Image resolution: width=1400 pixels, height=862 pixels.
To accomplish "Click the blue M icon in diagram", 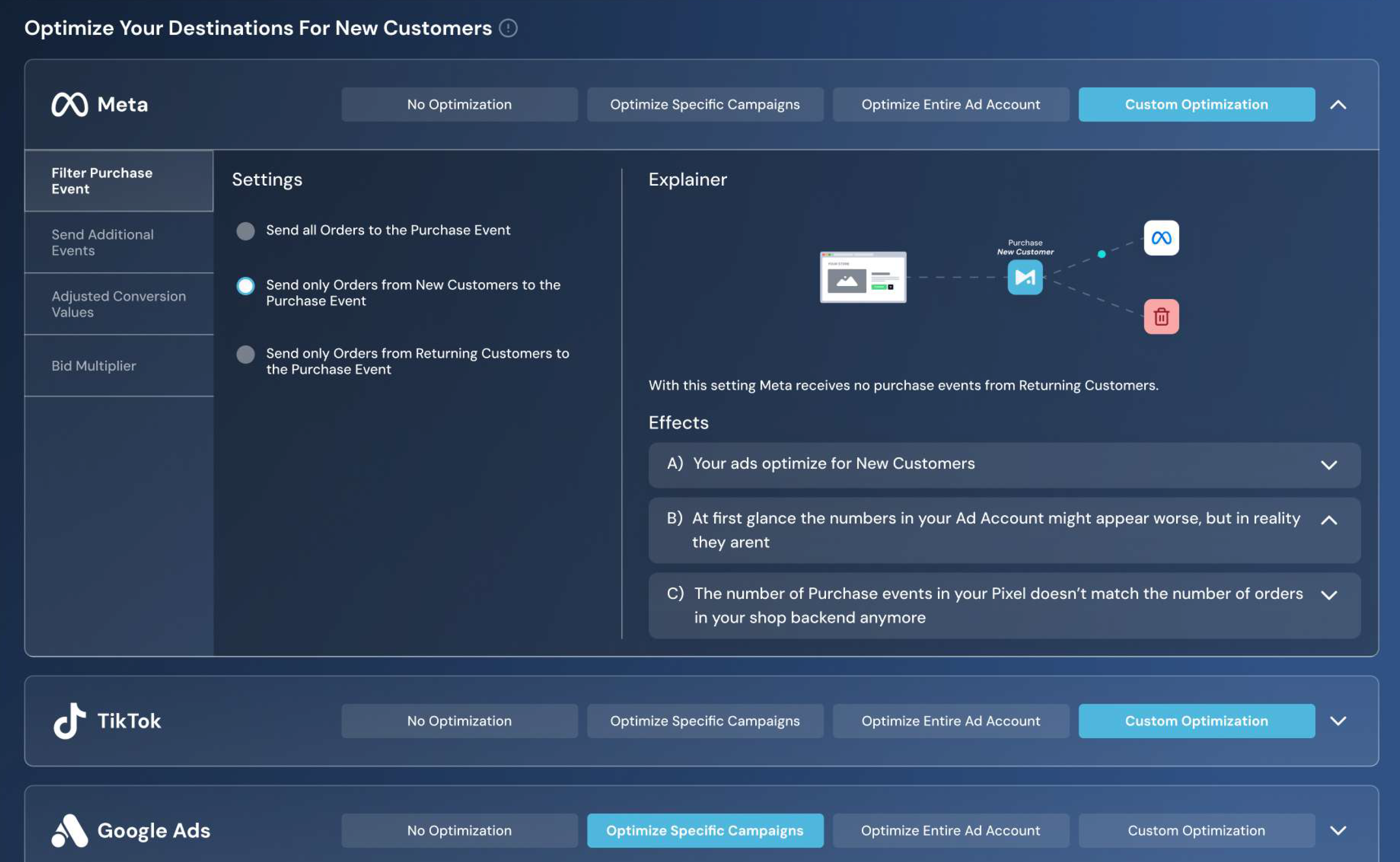I will click(x=1025, y=277).
